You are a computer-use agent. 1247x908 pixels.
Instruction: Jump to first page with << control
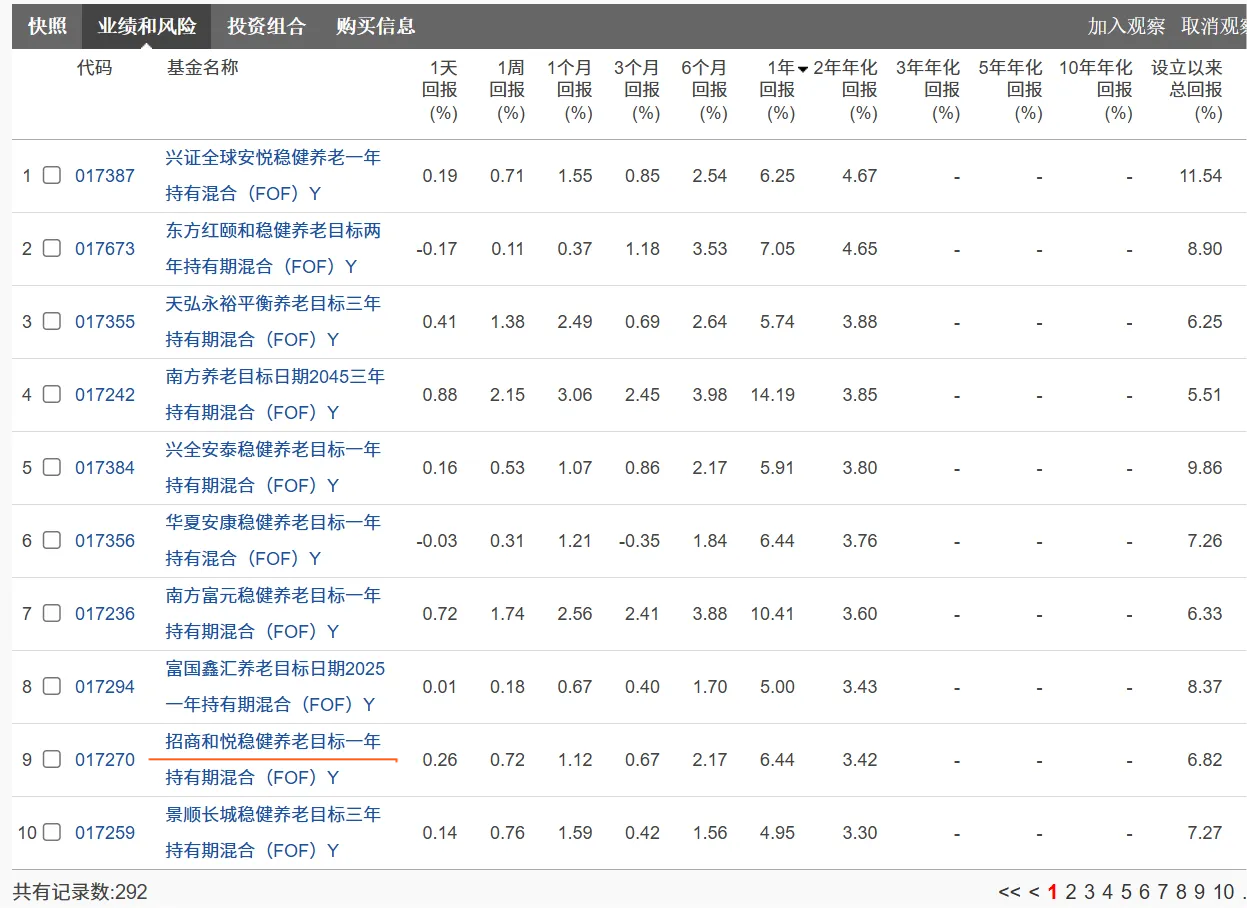pyautogui.click(x=1009, y=892)
